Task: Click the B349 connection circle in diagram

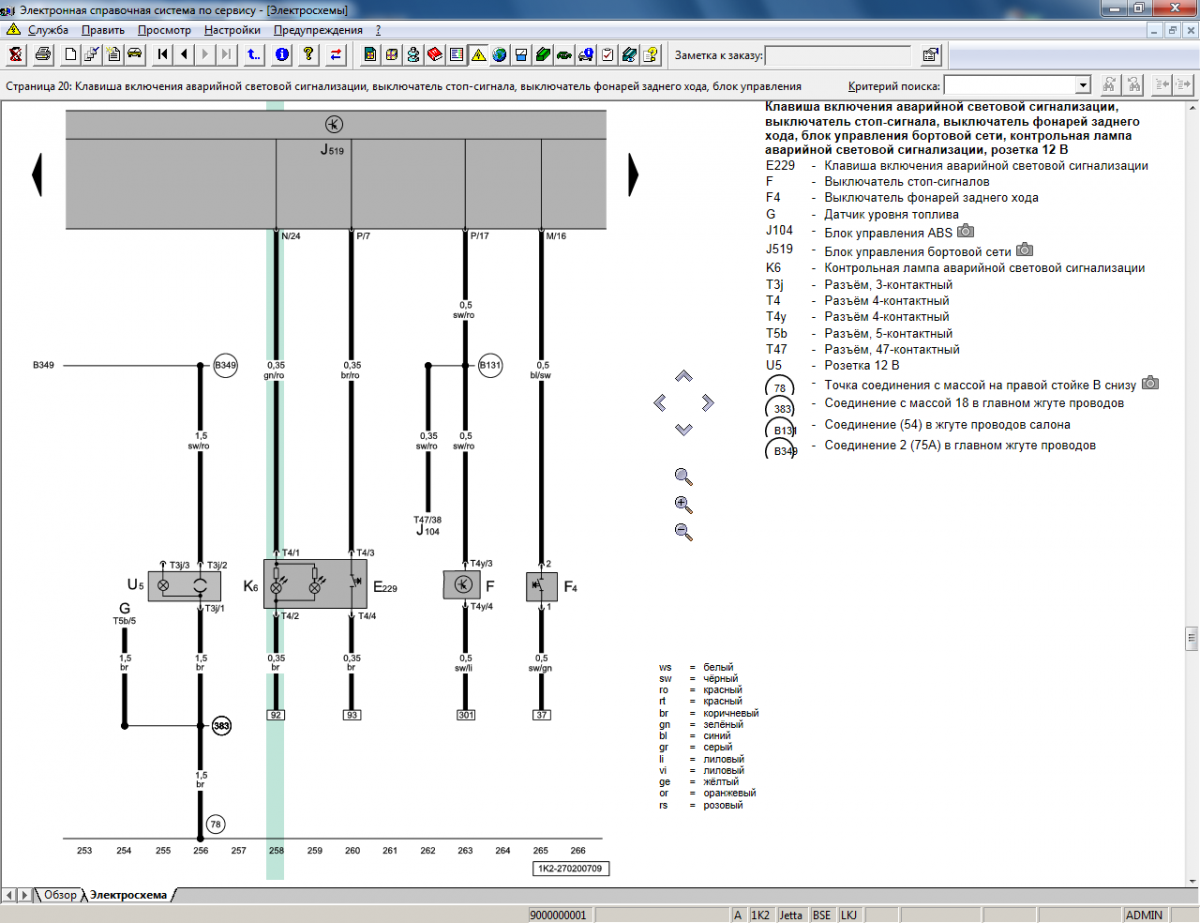Action: coord(225,366)
